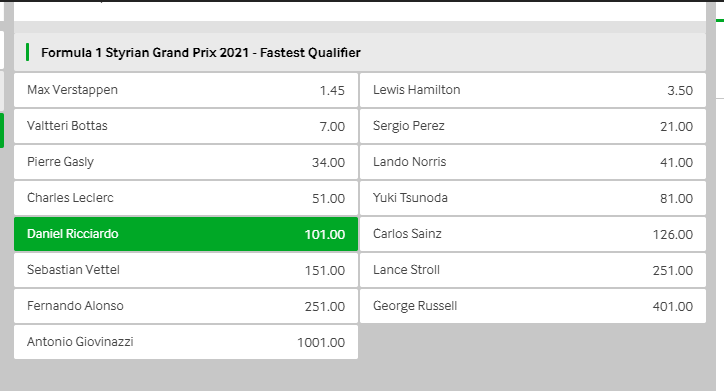
Task: Click the 3.50 price next to Hamilton
Action: point(680,90)
